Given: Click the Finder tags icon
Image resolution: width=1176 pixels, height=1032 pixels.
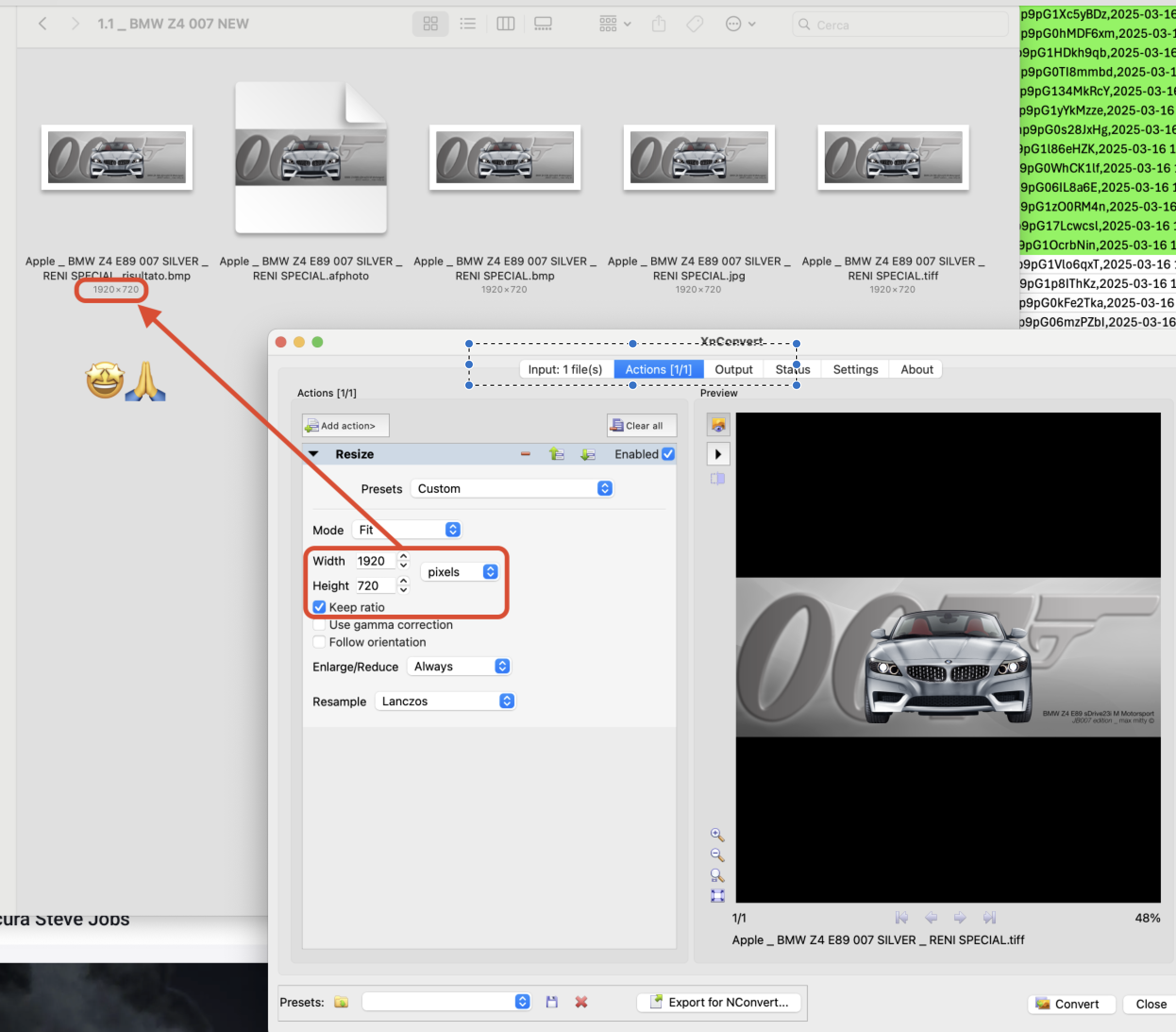Looking at the screenshot, I should [695, 24].
